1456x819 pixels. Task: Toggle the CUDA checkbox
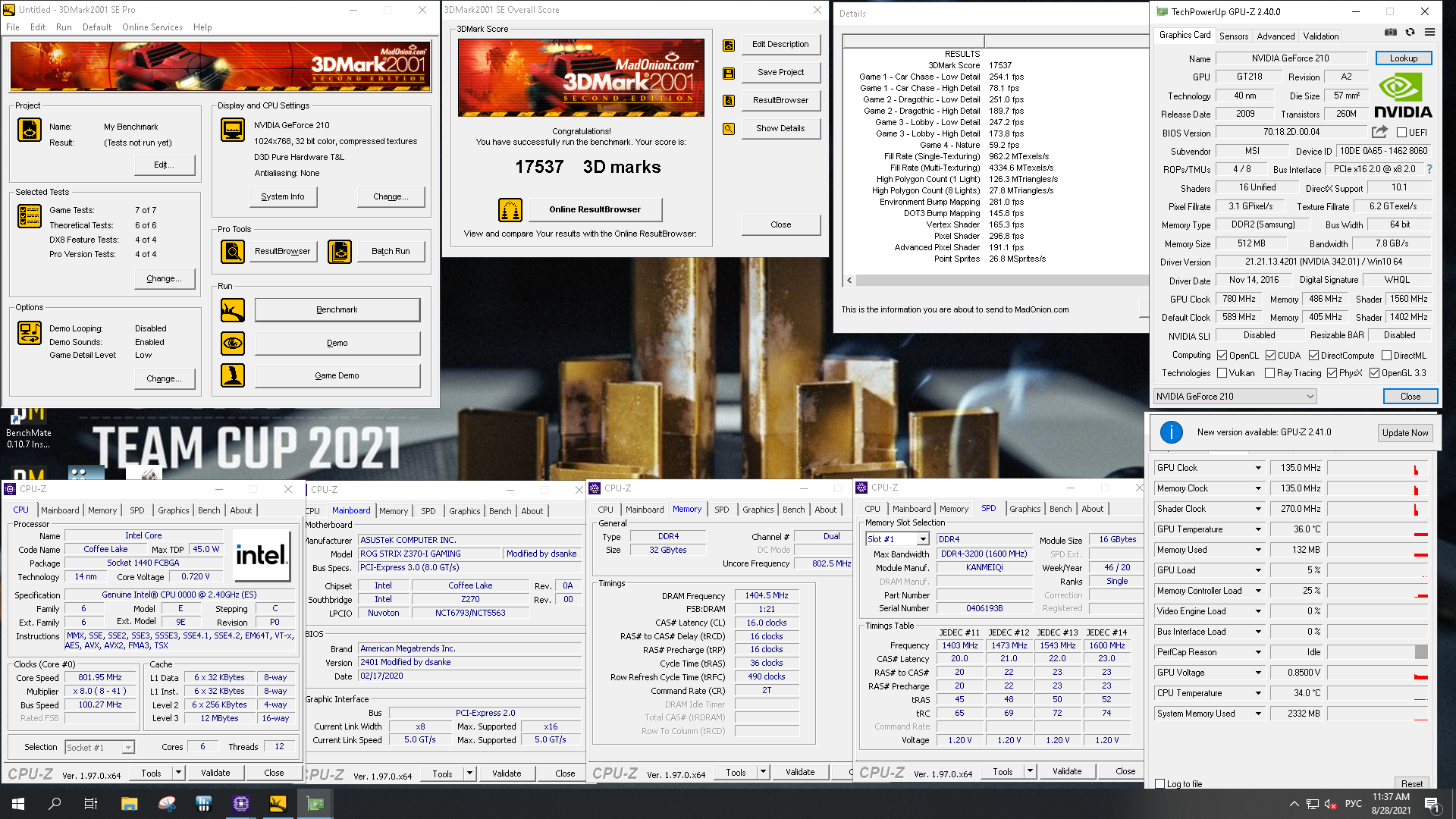(1270, 356)
